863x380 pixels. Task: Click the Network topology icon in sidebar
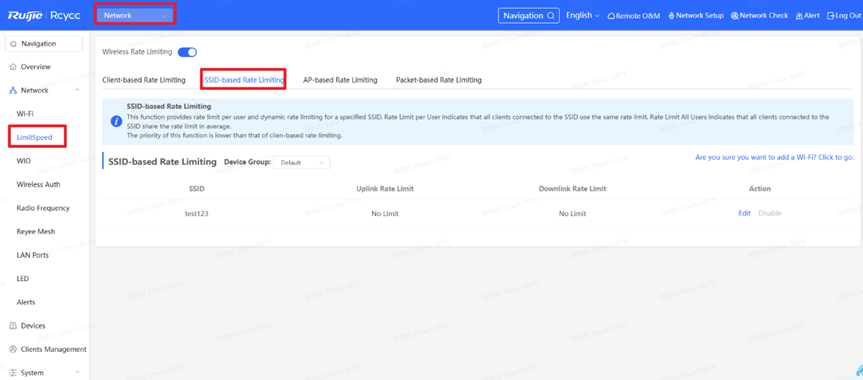tap(13, 90)
